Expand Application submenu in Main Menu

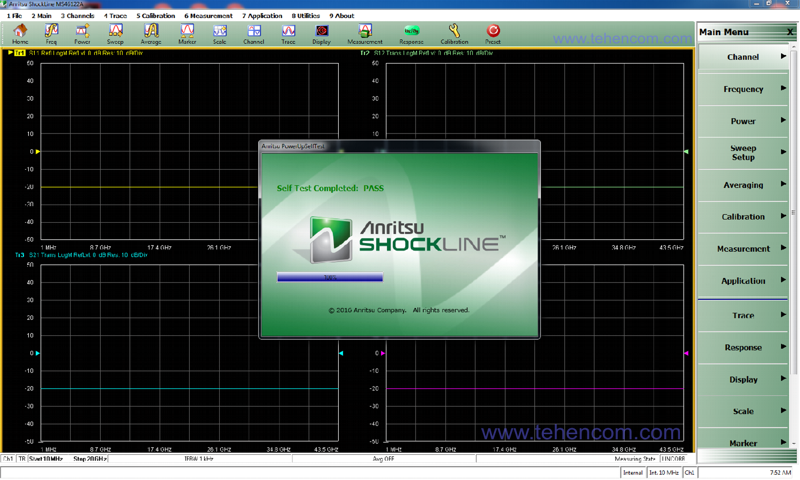coord(743,281)
